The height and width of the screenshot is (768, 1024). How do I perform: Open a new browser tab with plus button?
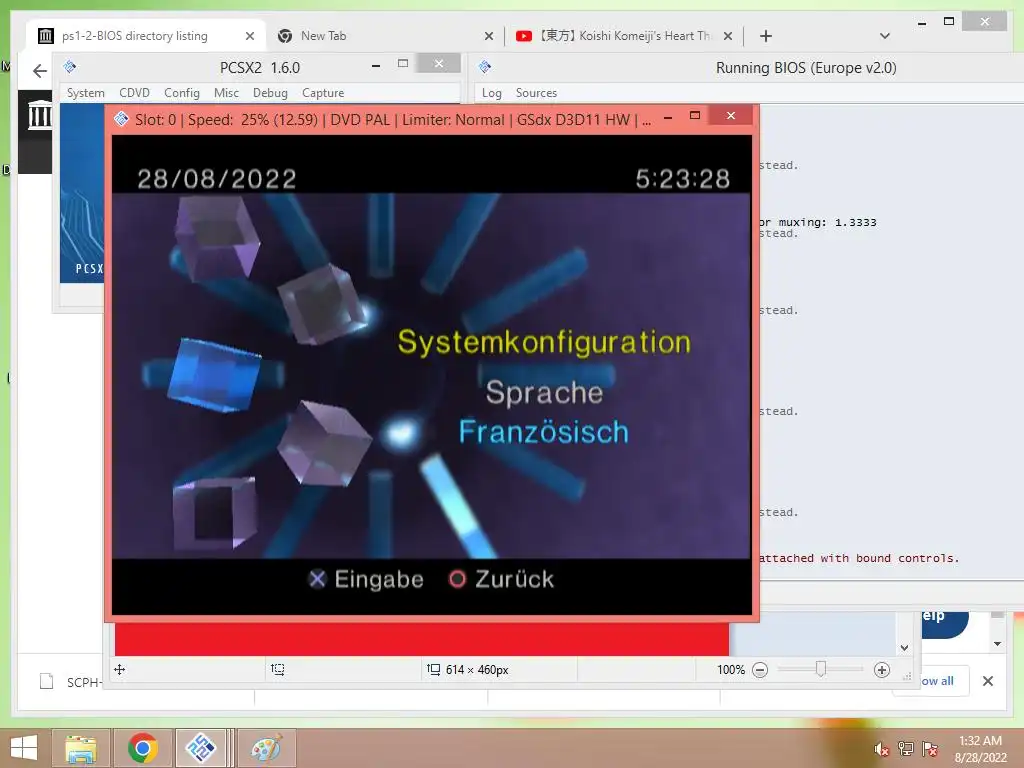click(766, 36)
